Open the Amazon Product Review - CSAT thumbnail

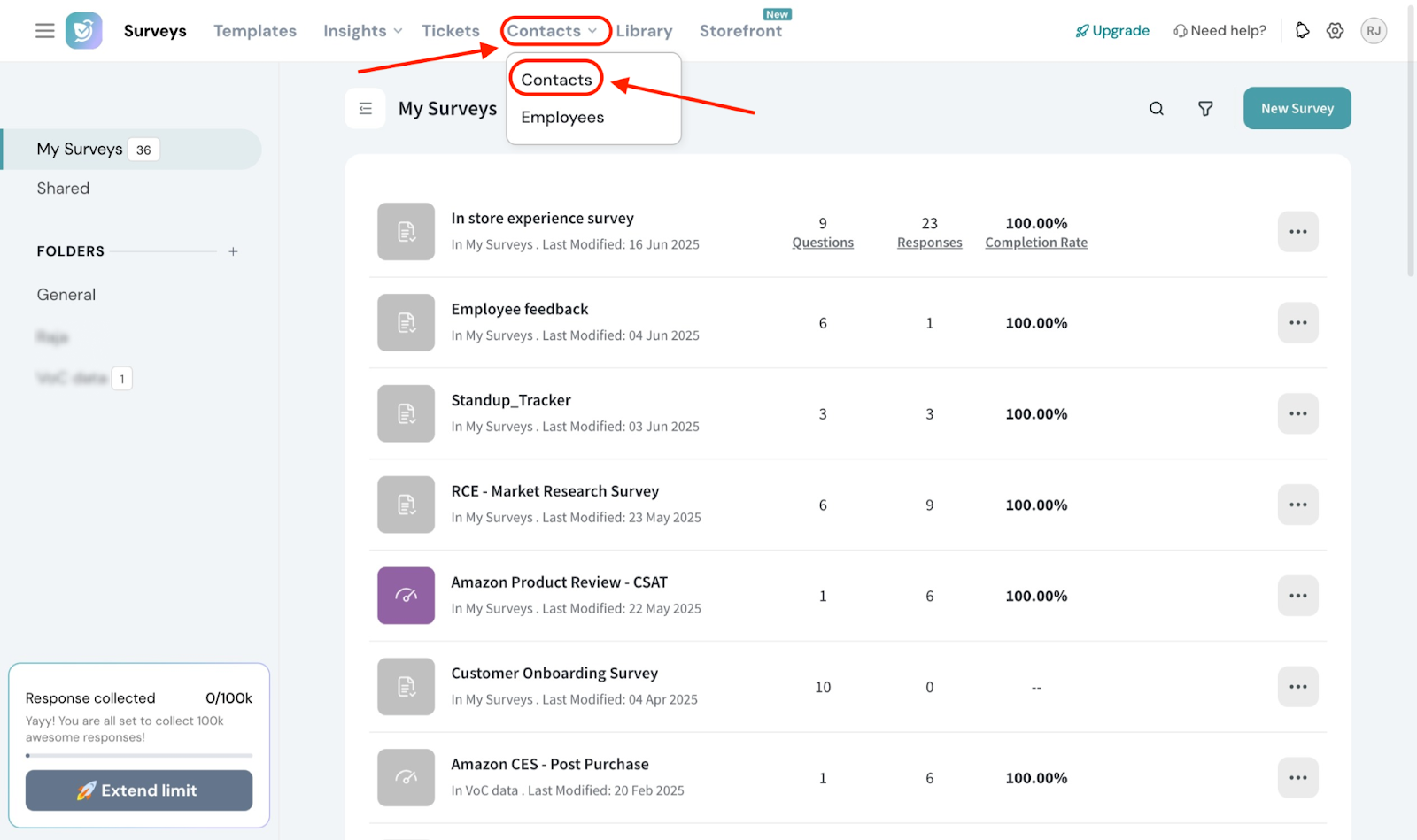point(406,596)
